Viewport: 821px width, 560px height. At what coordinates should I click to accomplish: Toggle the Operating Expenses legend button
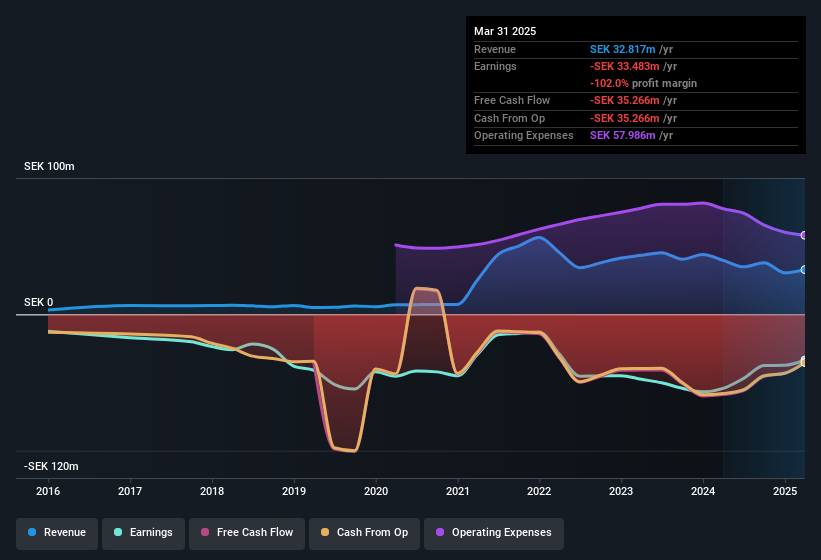(494, 533)
